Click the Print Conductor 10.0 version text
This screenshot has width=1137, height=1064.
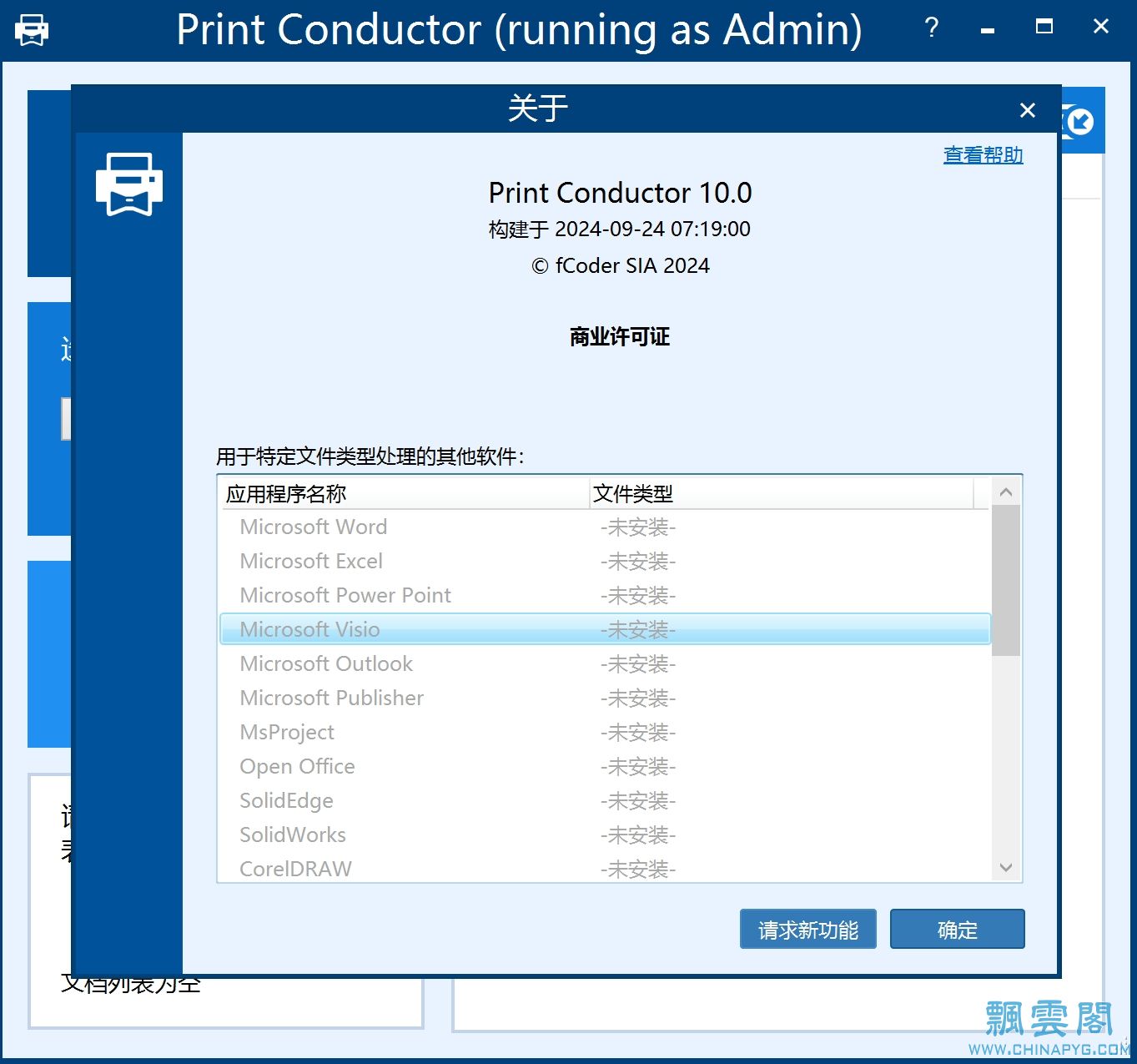click(620, 193)
